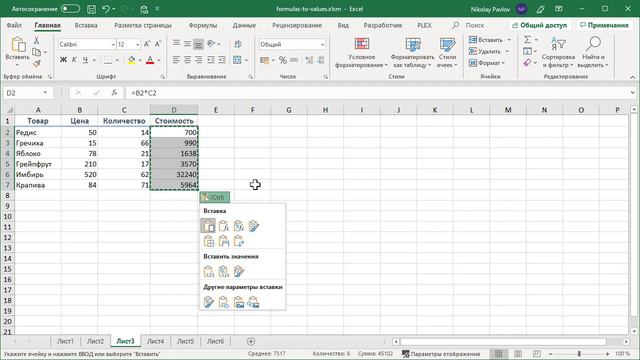Expand the Name Box dropdown arrow
Image resolution: width=640 pixels, height=360 pixels.
click(45, 93)
